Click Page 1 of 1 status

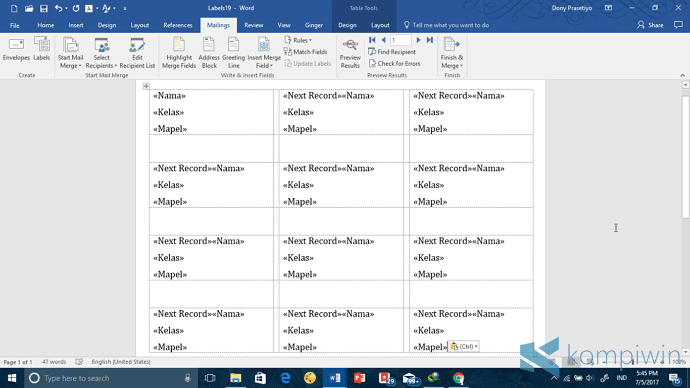[18, 362]
